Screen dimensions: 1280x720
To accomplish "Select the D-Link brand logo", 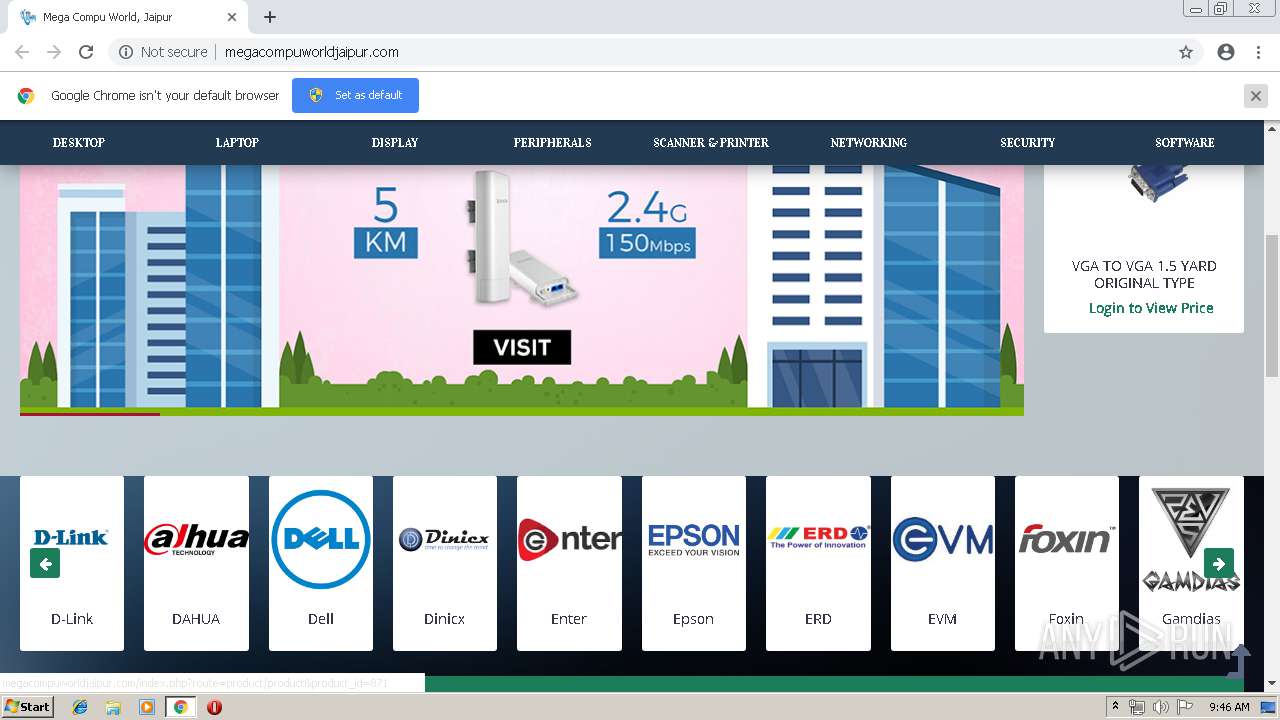I will (x=72, y=538).
